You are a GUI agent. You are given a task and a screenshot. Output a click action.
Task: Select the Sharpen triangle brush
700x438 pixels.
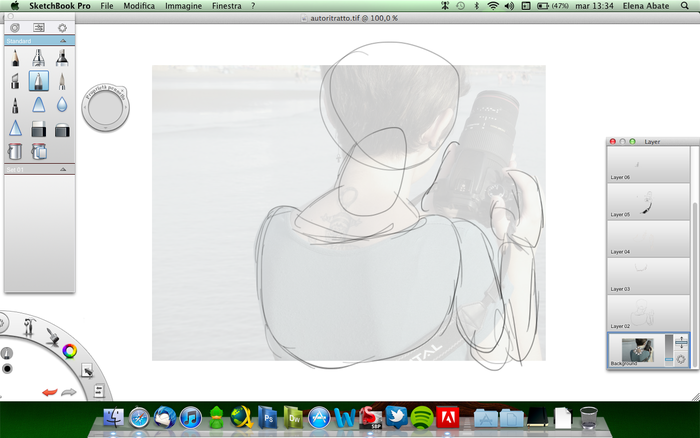click(x=15, y=128)
